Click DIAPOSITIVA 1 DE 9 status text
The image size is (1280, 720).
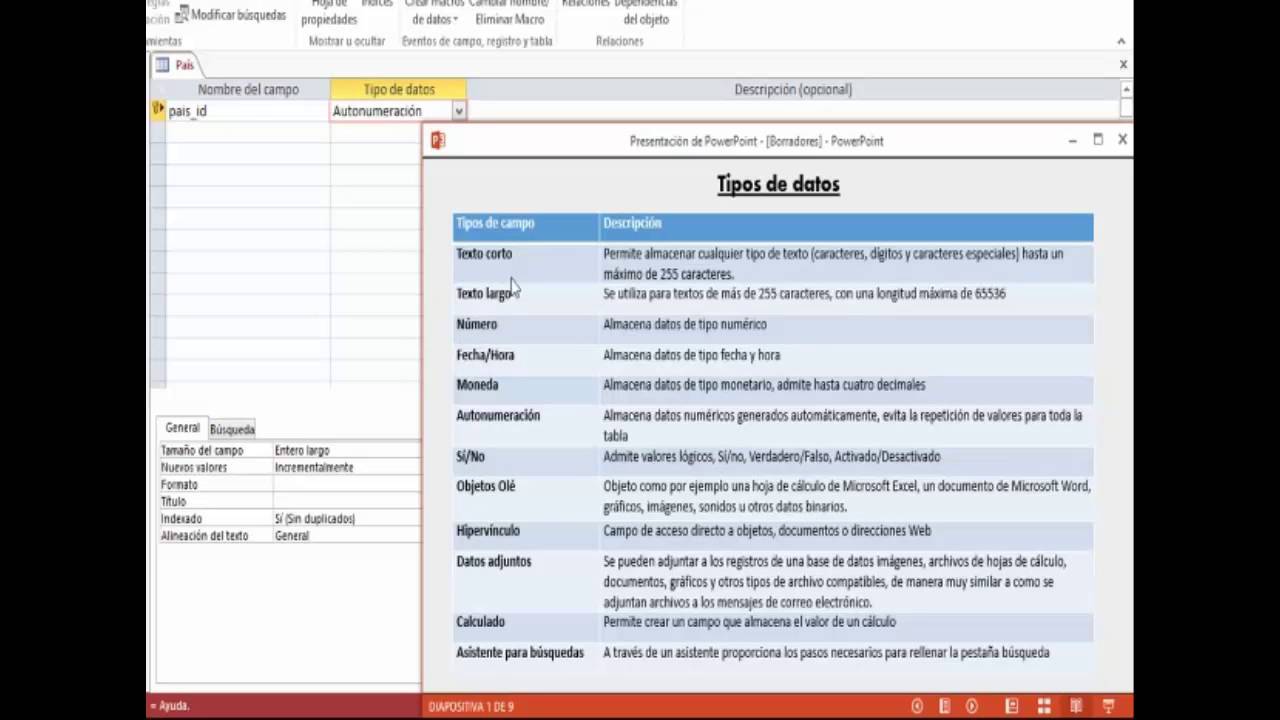pos(471,707)
